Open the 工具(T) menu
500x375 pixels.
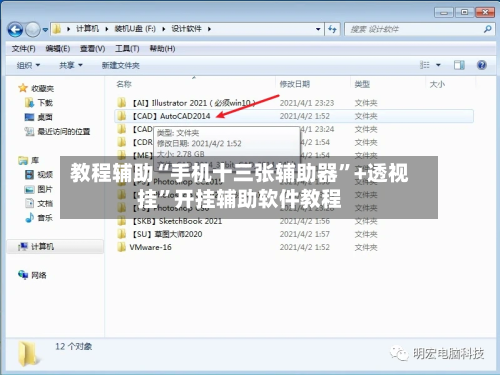127,49
